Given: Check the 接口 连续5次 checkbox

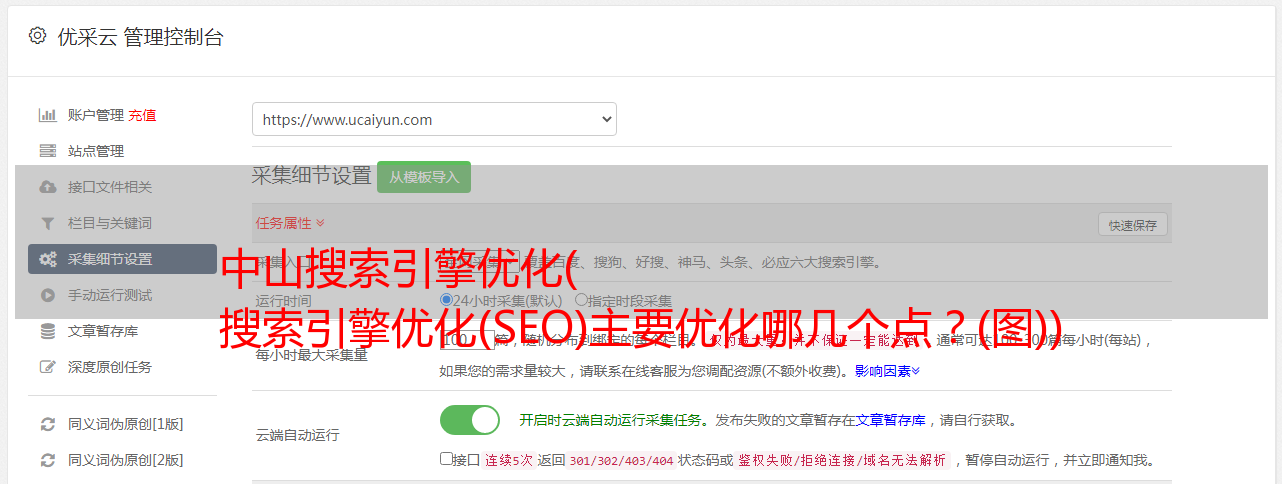Looking at the screenshot, I should [x=446, y=459].
